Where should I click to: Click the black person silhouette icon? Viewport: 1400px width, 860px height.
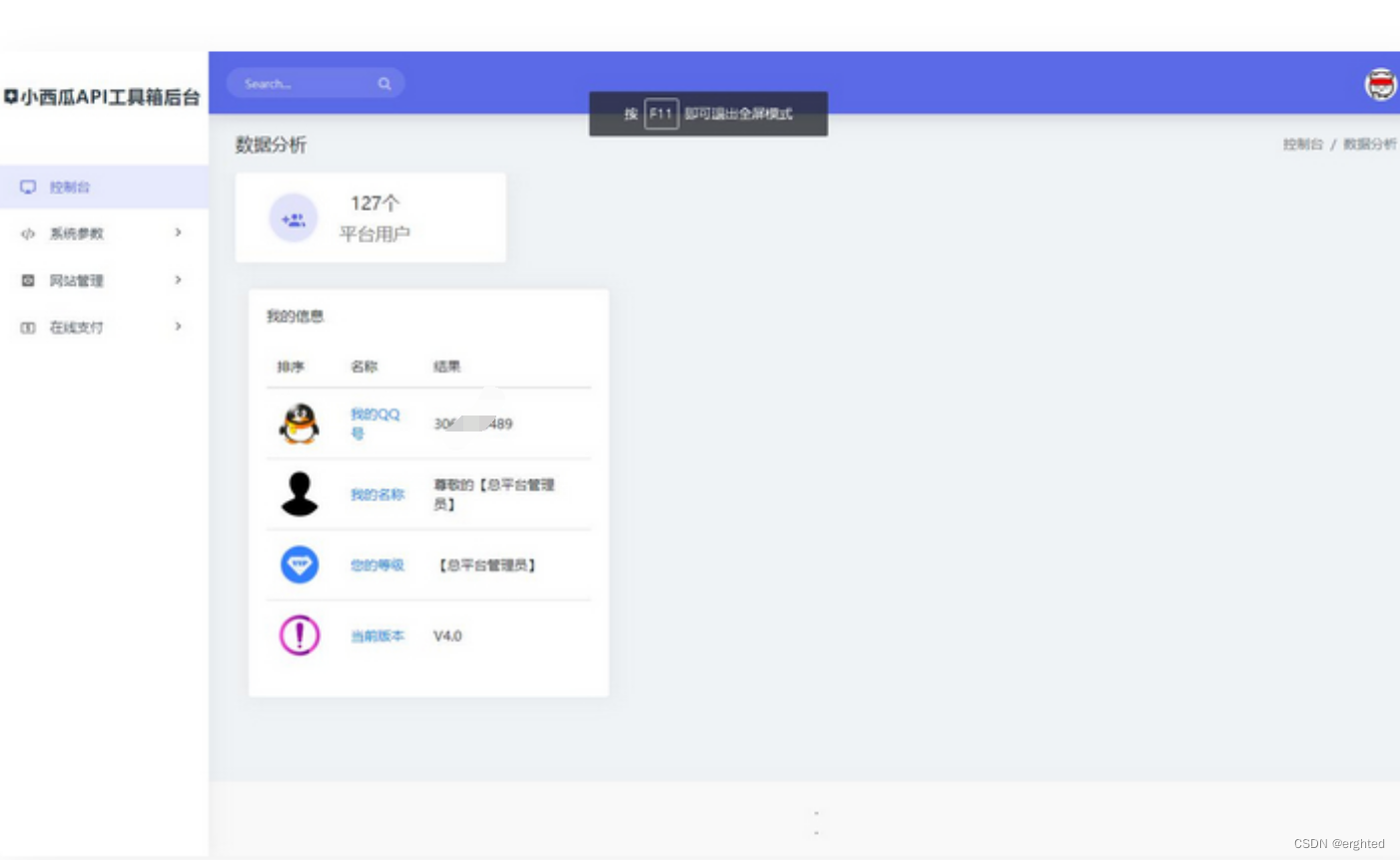click(x=299, y=493)
